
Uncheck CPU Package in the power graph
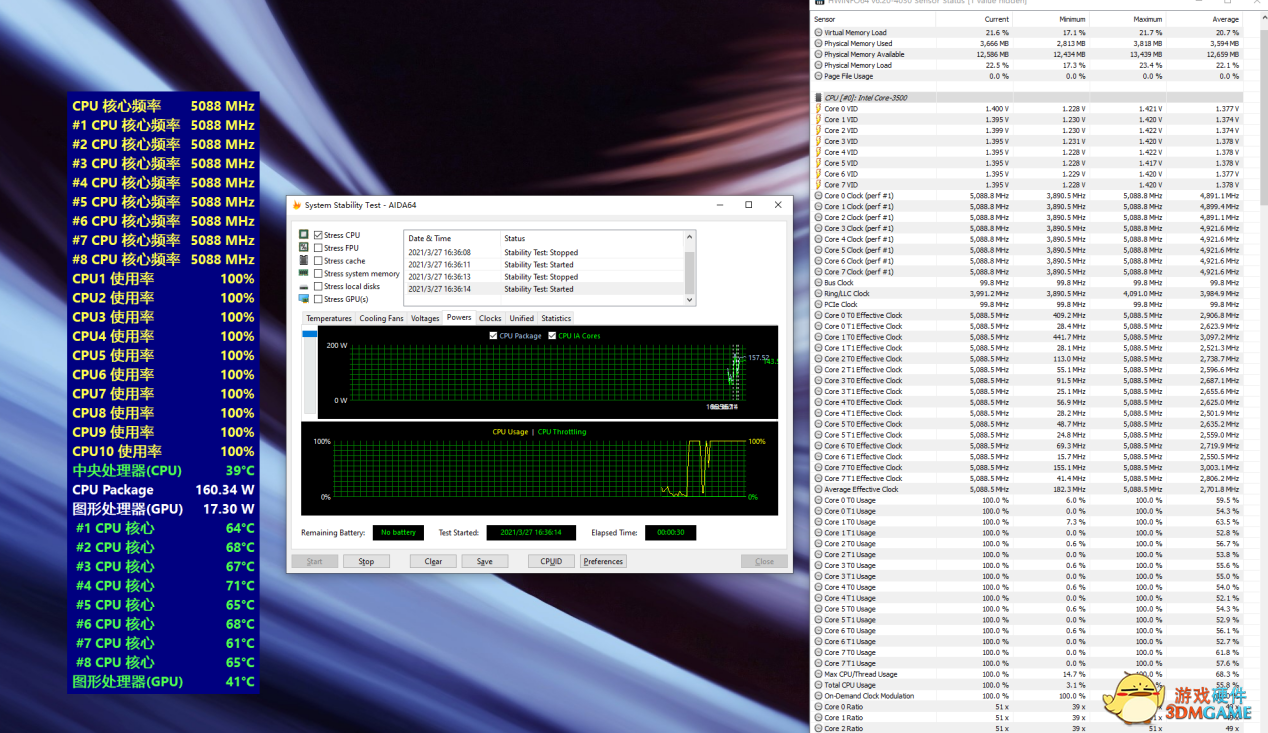[x=493, y=336]
